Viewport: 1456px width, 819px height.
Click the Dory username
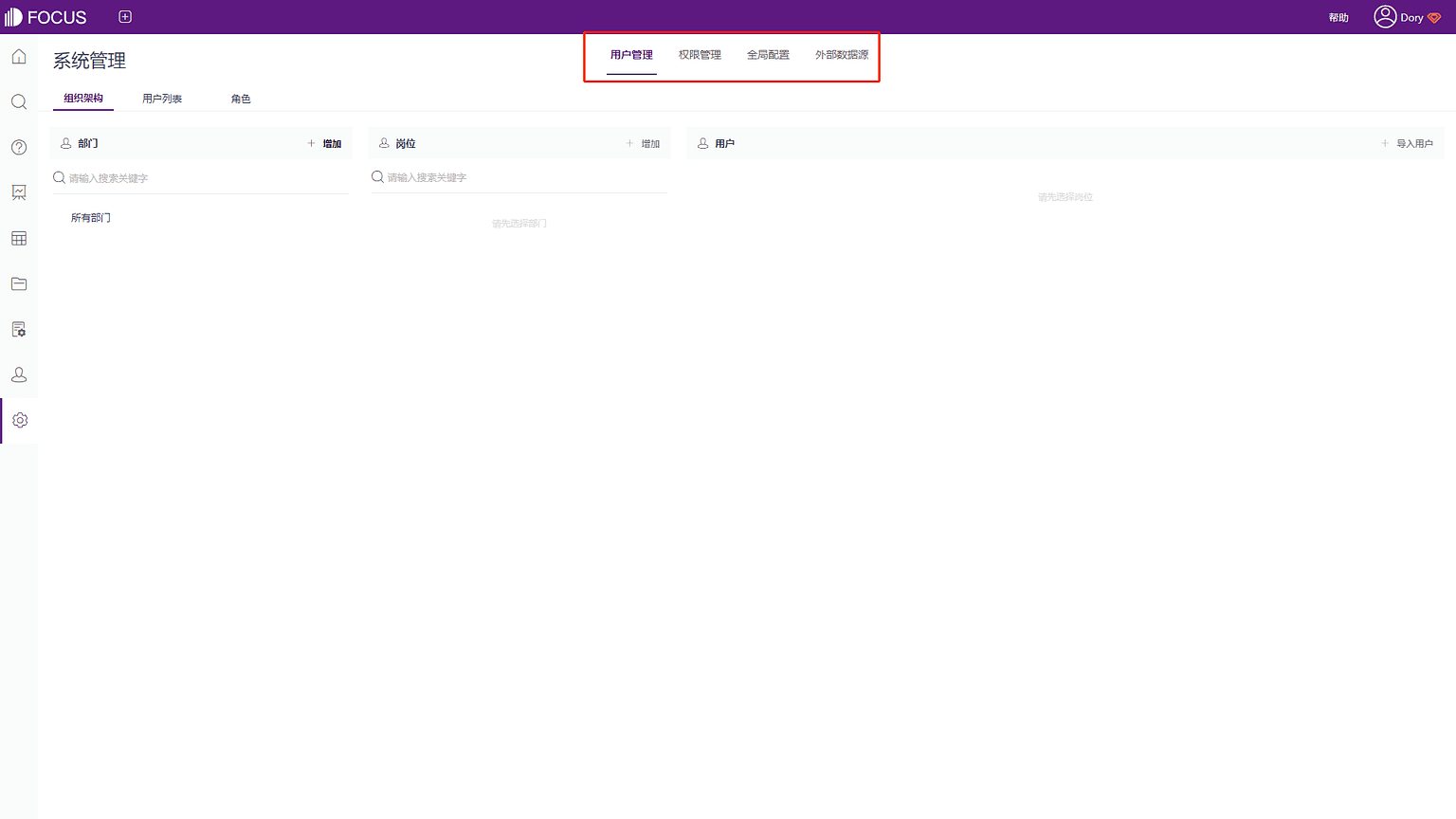pos(1411,18)
